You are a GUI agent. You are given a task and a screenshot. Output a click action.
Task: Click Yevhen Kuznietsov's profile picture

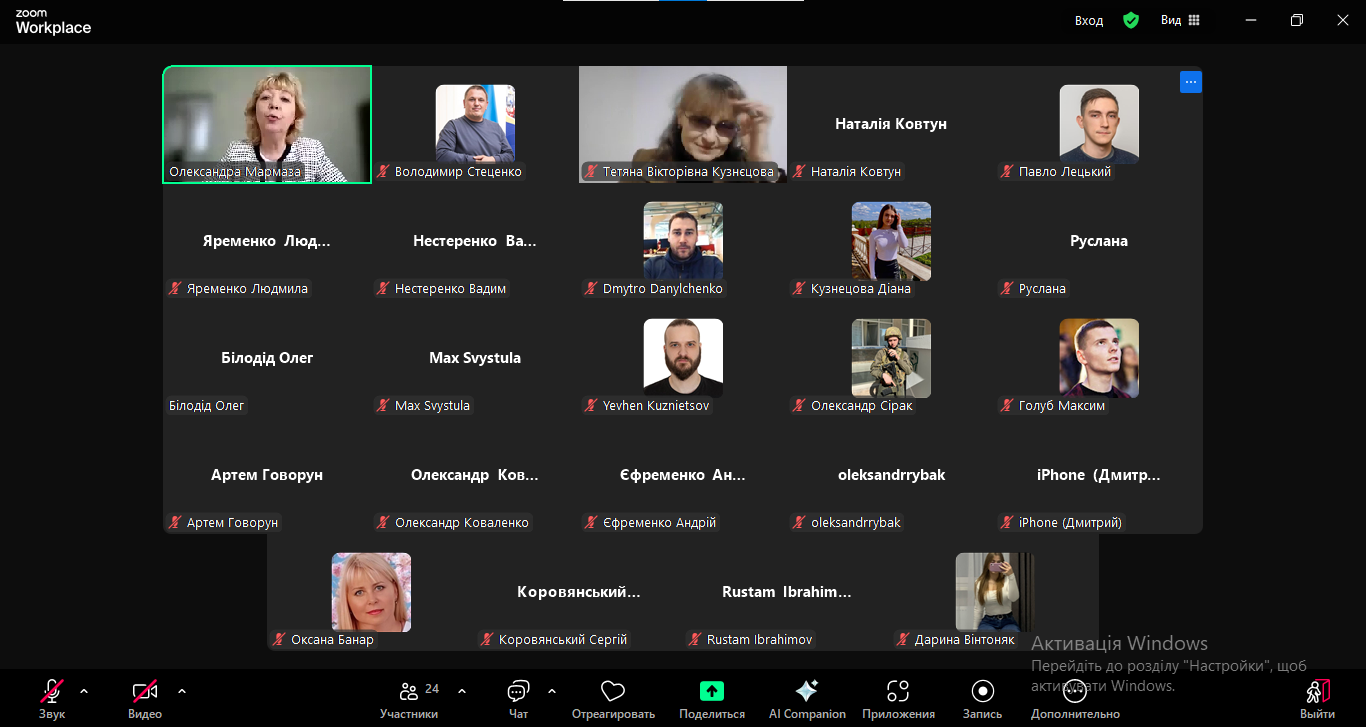[x=683, y=358]
